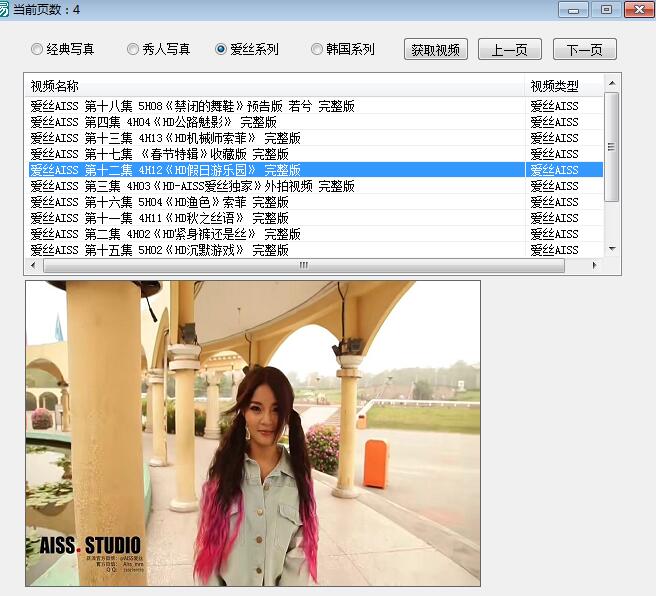The width and height of the screenshot is (656, 596).
Task: Click the horizontal scrollbar left arrow
Action: coord(33,265)
